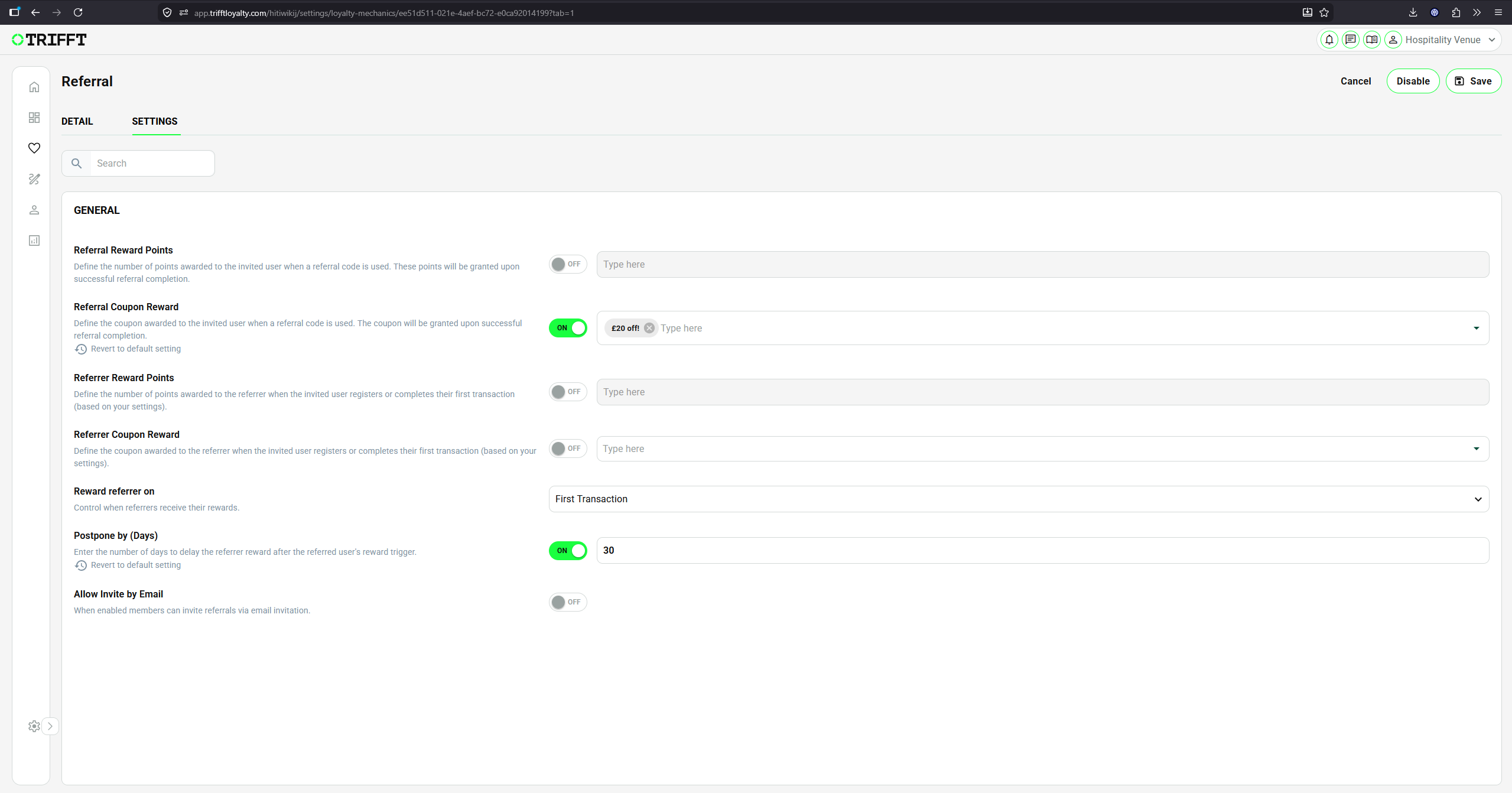Toggle Referral Reward Points switch on
Viewport: 1512px width, 793px height.
(568, 264)
